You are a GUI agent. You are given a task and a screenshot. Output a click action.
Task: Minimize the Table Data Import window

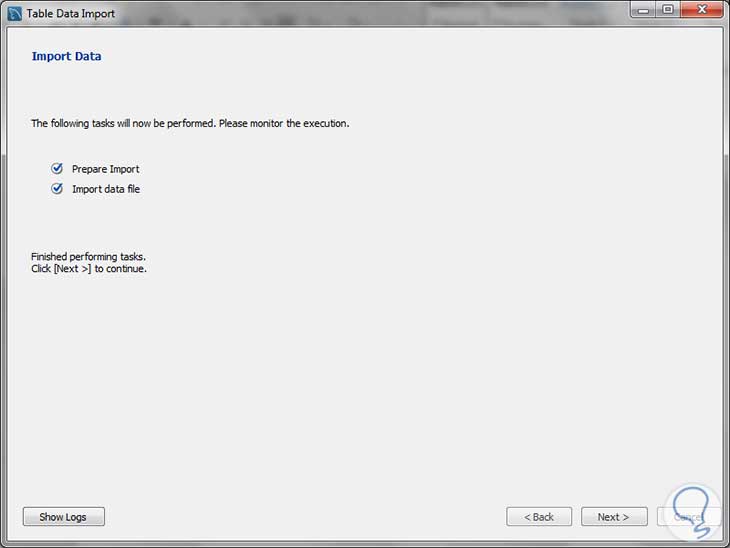pyautogui.click(x=642, y=10)
